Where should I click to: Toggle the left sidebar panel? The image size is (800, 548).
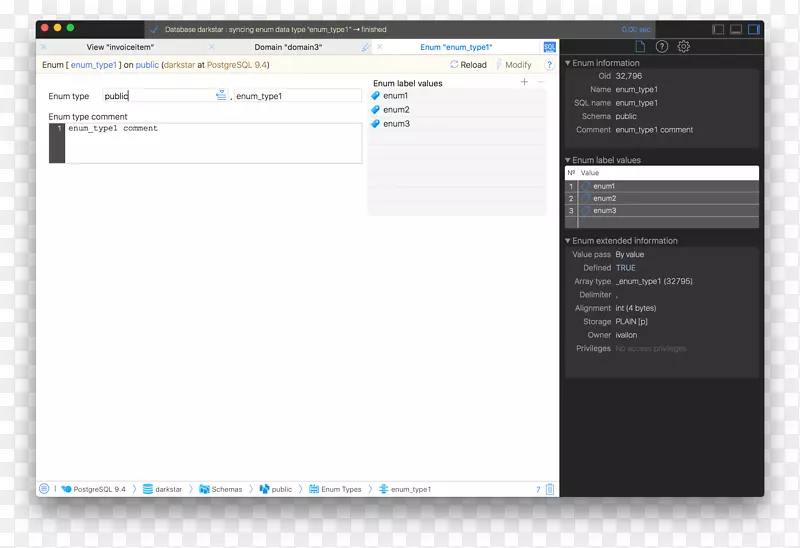pyautogui.click(x=718, y=30)
